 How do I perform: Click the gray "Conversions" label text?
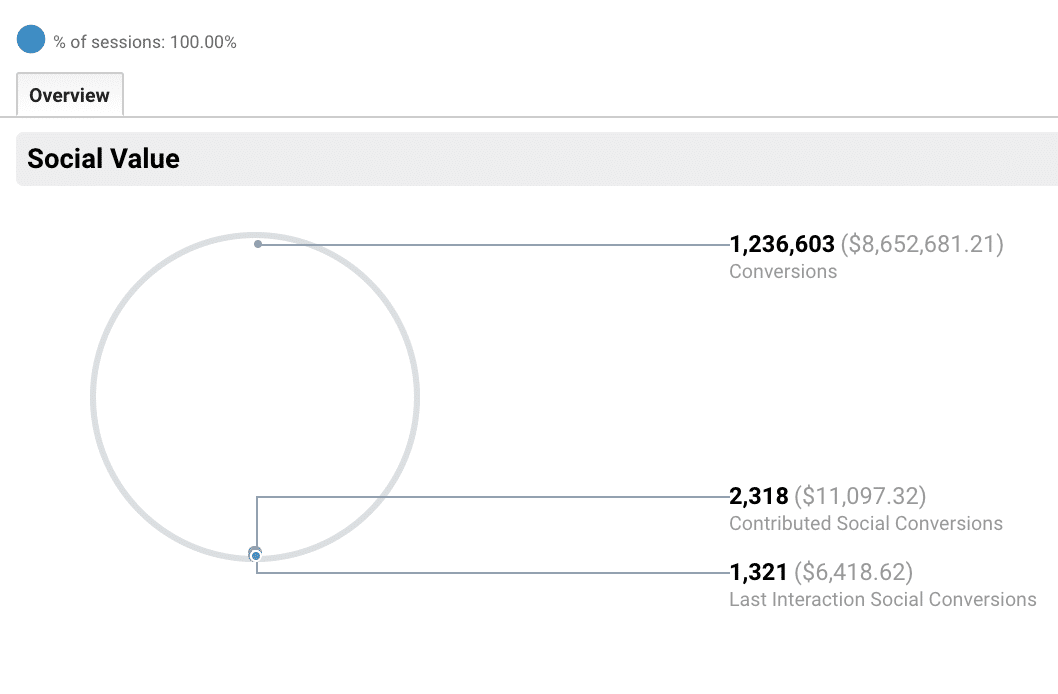point(783,271)
